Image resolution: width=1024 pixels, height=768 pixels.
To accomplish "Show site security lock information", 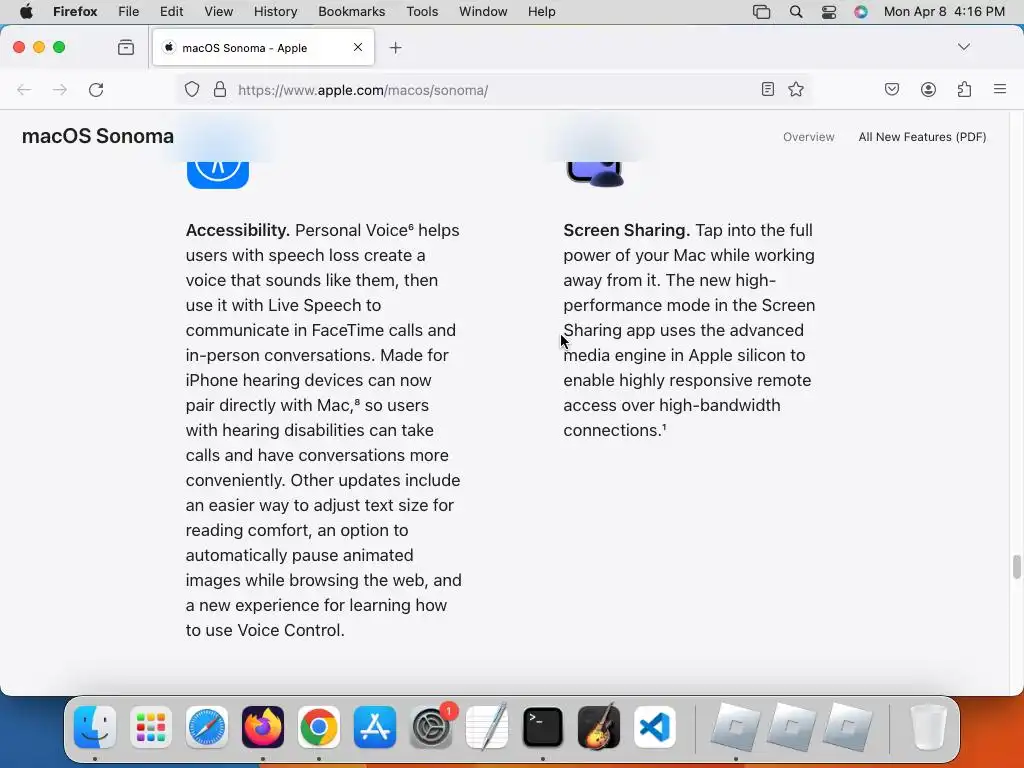I will click(x=220, y=89).
